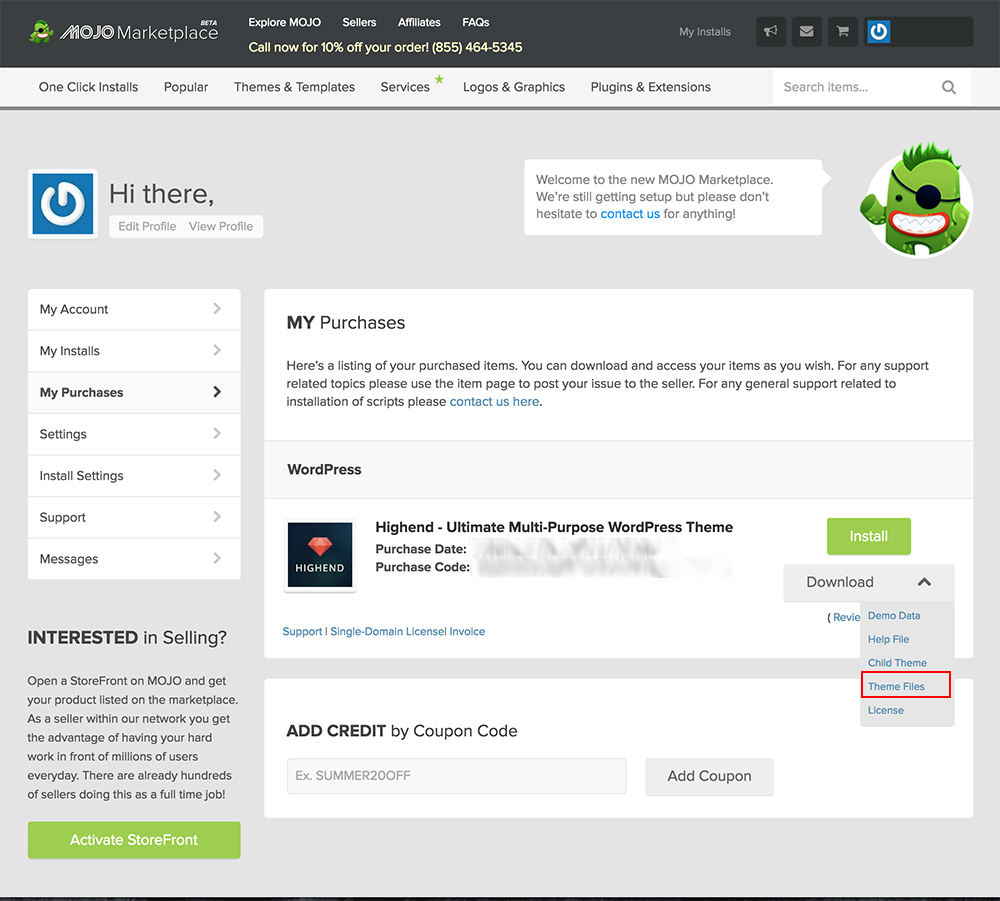Expand Install Settings sidebar chevron

click(x=217, y=475)
